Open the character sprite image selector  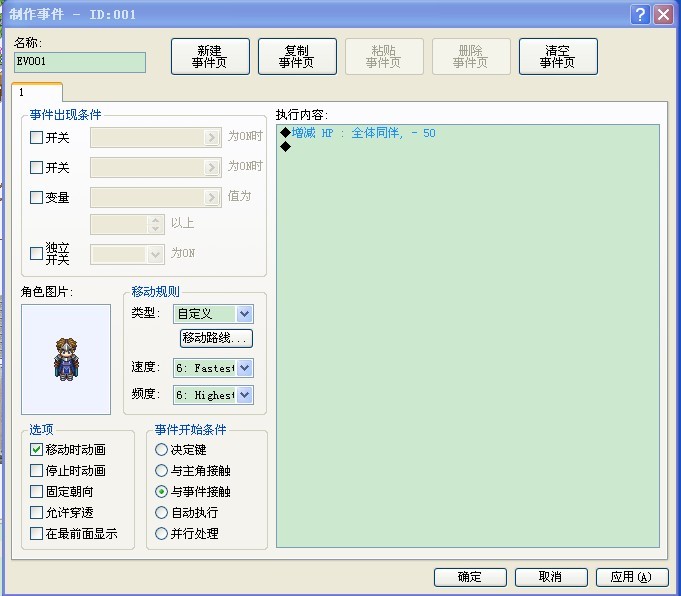[x=66, y=359]
